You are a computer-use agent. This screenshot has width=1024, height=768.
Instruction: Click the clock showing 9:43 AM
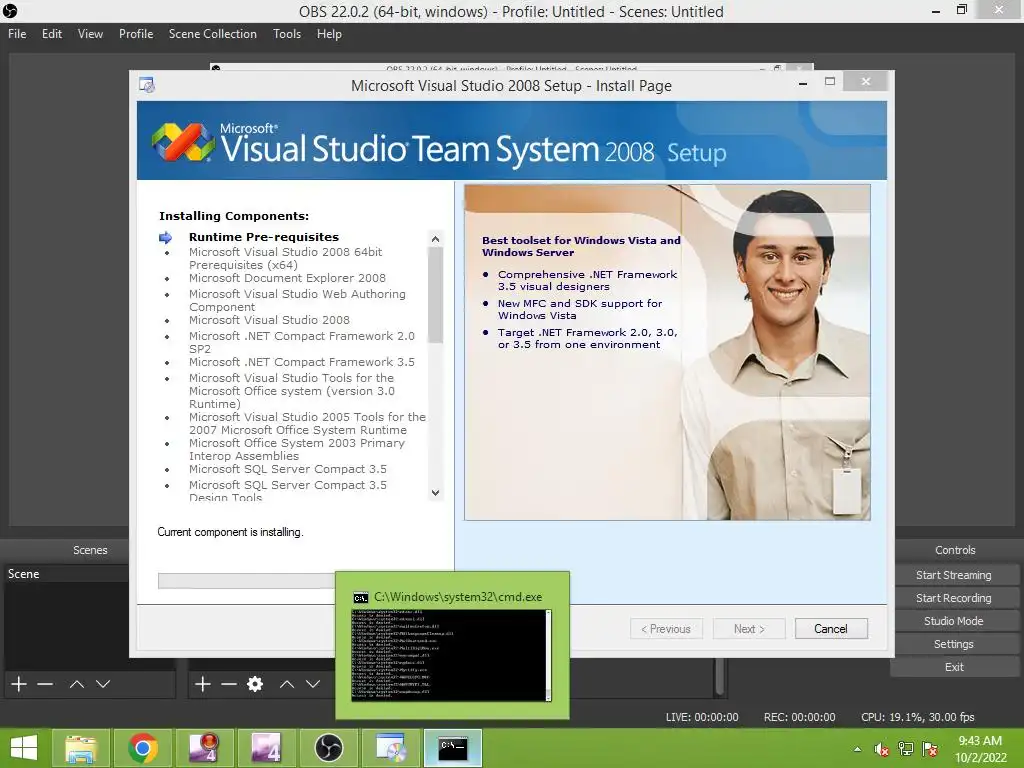(980, 741)
